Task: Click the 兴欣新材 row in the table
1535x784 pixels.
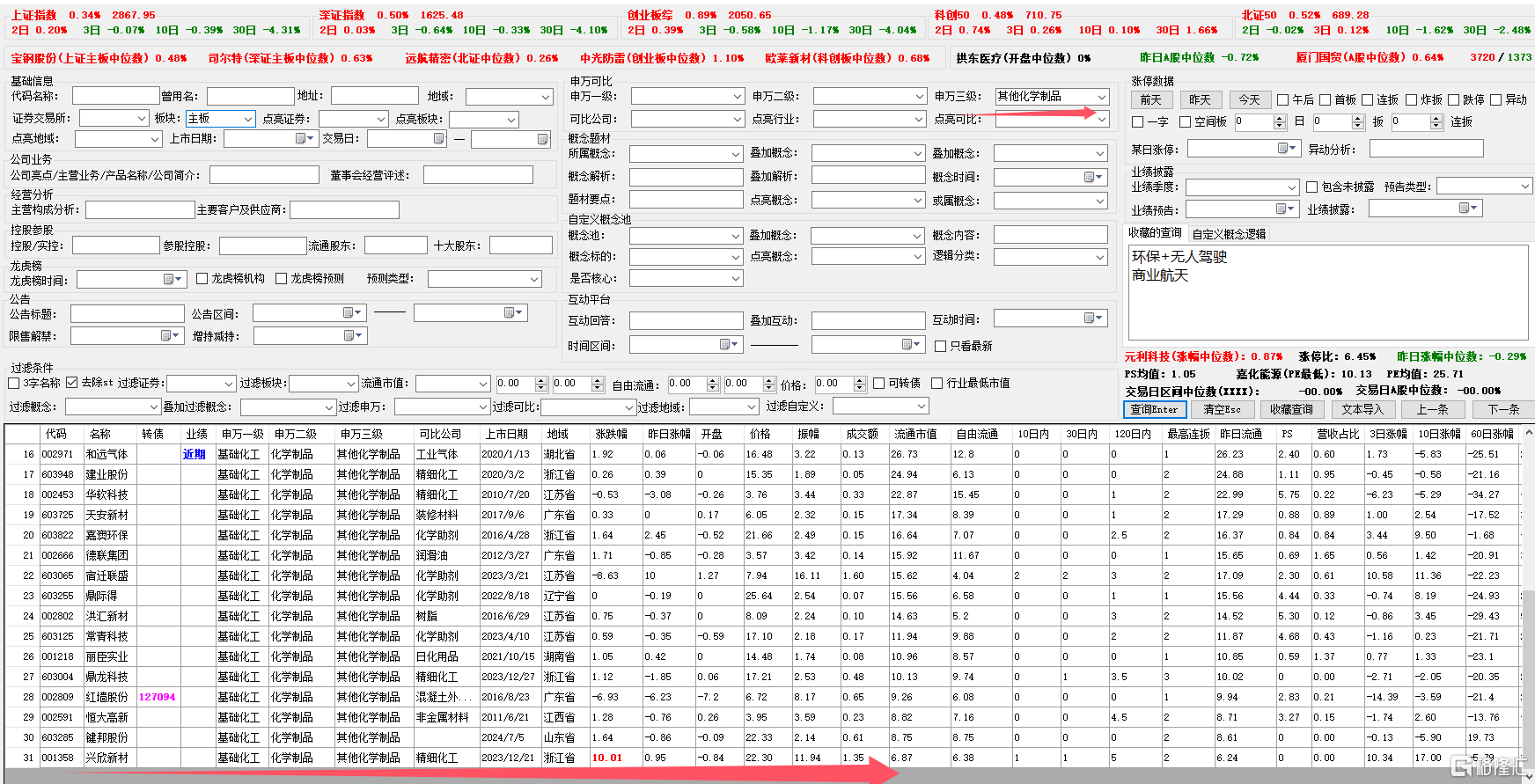Action: tap(762, 758)
